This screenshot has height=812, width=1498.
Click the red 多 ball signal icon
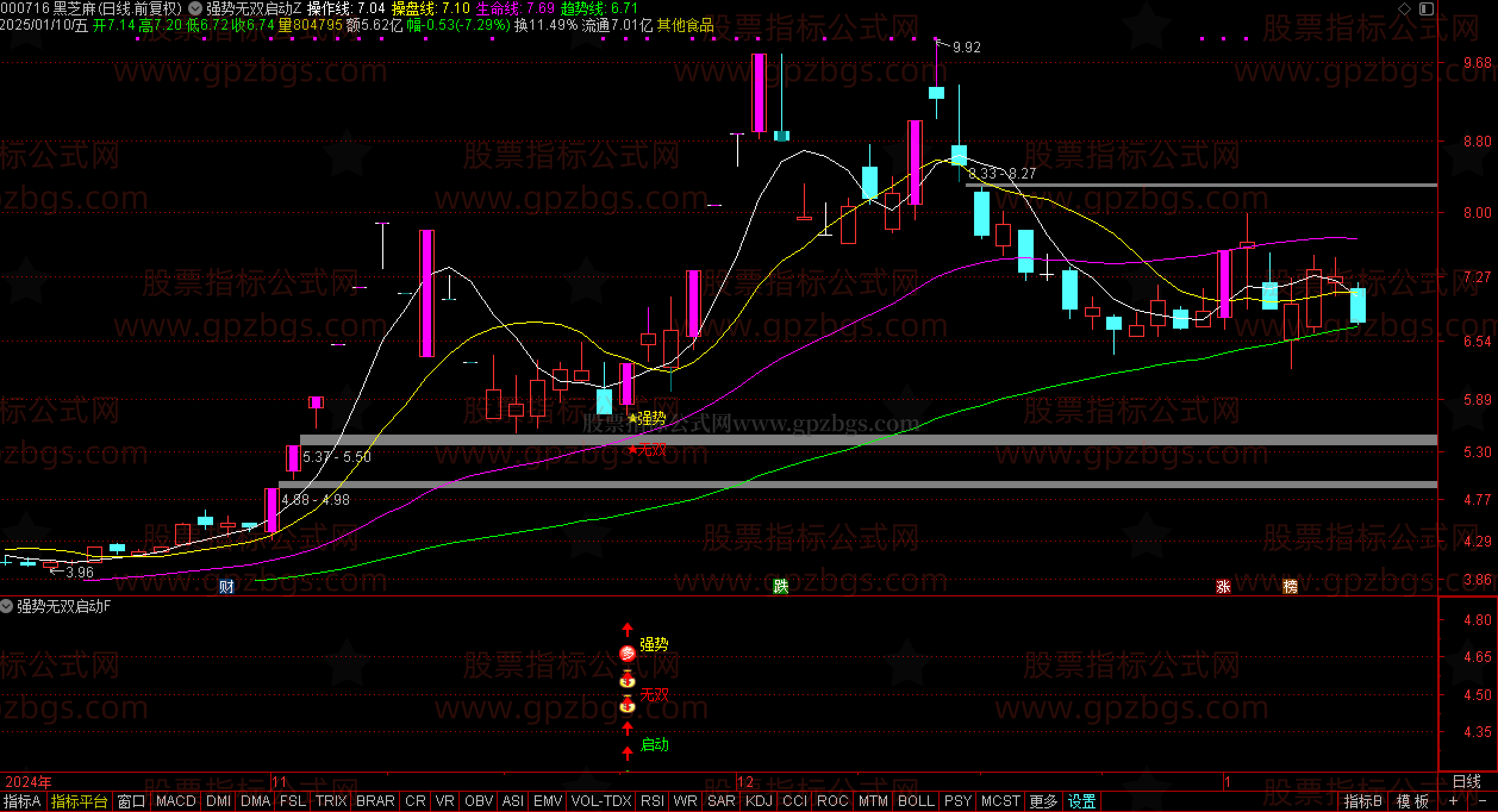(x=628, y=653)
